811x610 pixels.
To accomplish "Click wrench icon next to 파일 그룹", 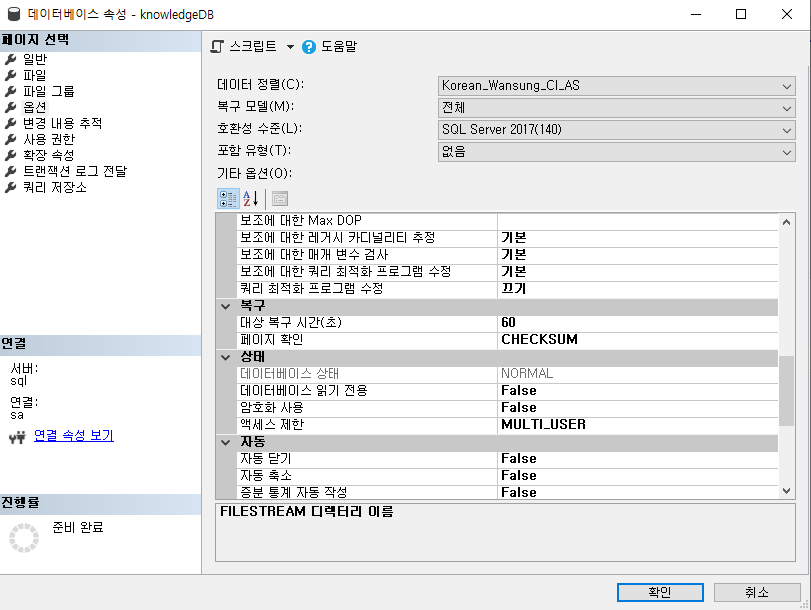I will pos(11,92).
